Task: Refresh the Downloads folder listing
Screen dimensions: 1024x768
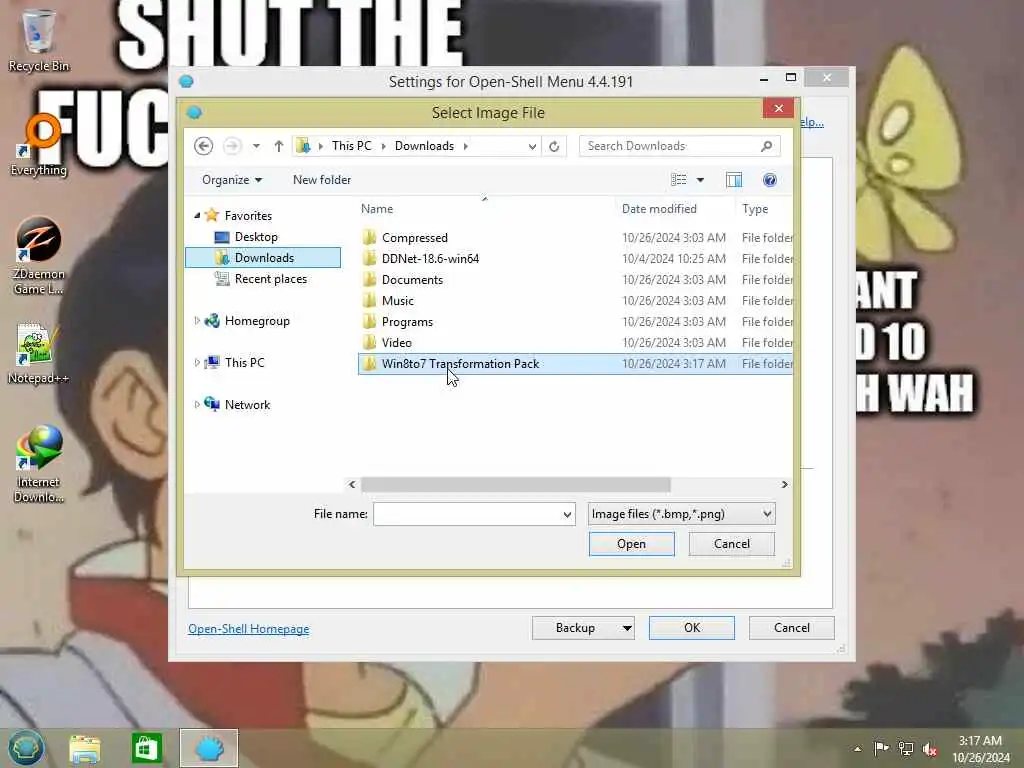Action: [554, 146]
